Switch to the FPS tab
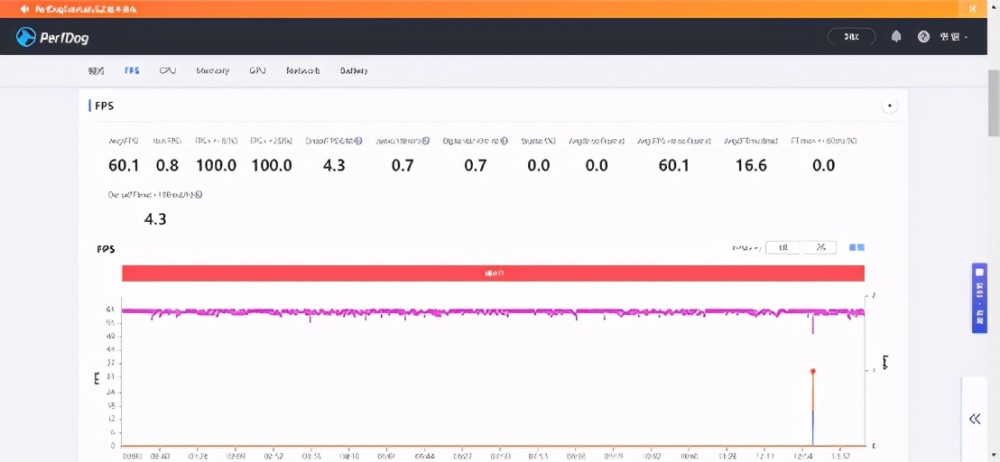Screen dimensions: 1000x462 pos(131,71)
